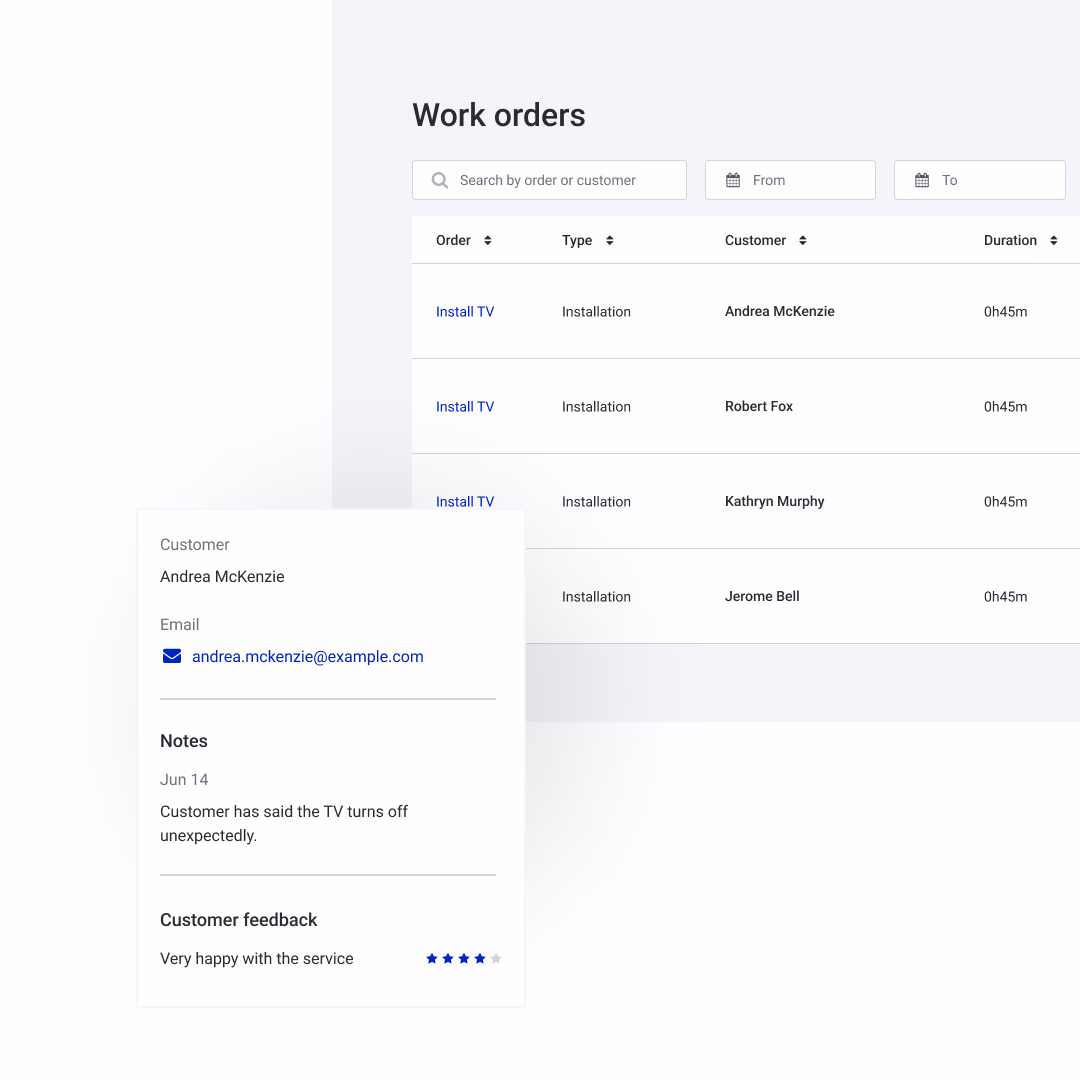Viewport: 1080px width, 1080px height.
Task: Open Robert Fox's Install TV order
Action: [x=464, y=406]
